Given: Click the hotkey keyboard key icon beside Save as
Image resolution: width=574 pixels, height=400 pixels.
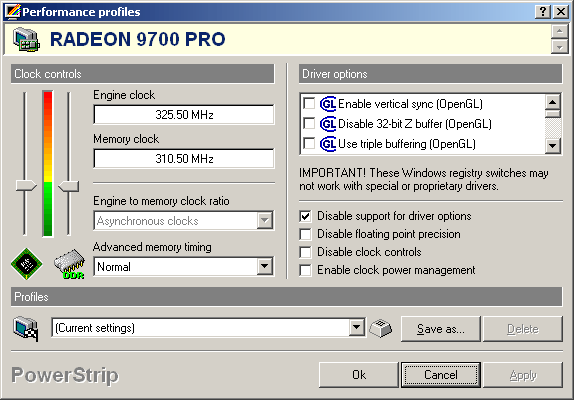Looking at the screenshot, I should click(381, 328).
